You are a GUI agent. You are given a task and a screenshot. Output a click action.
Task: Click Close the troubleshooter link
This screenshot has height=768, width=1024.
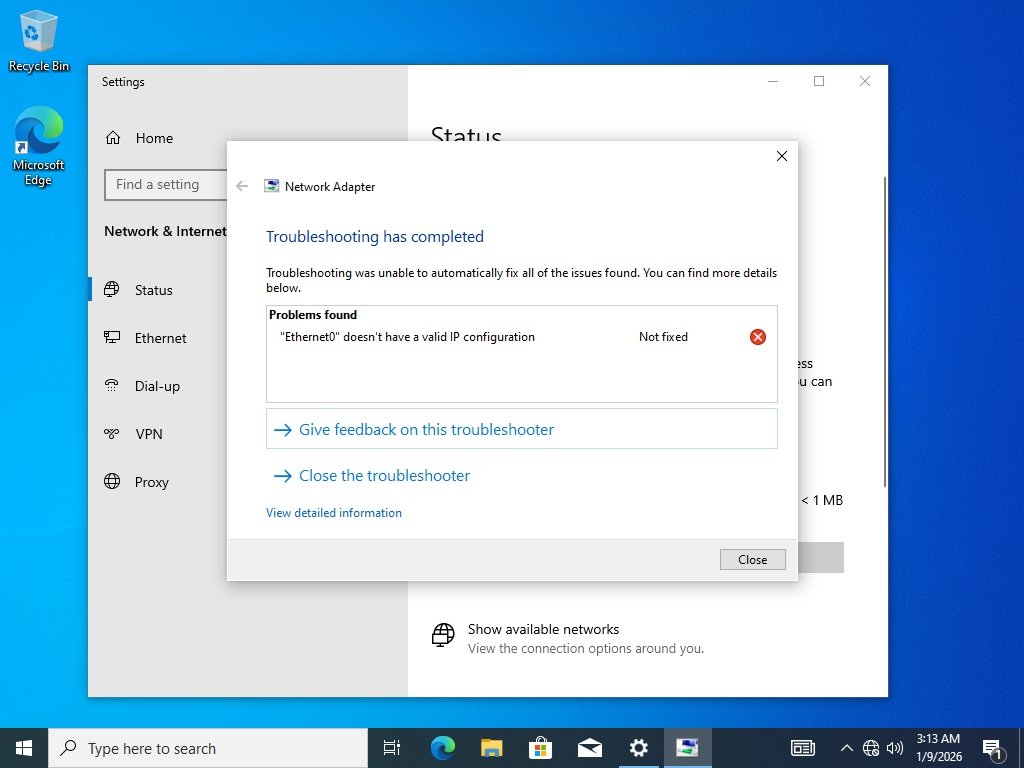click(x=384, y=476)
